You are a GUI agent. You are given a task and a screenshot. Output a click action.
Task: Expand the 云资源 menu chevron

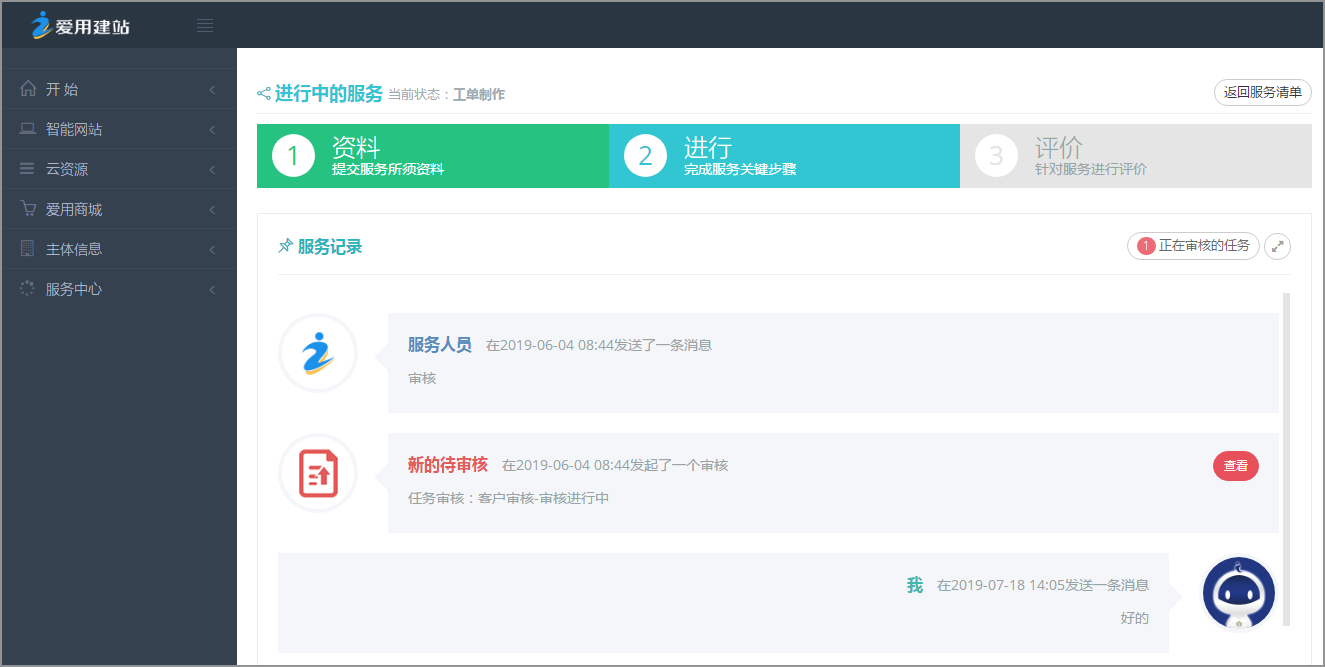pyautogui.click(x=212, y=170)
